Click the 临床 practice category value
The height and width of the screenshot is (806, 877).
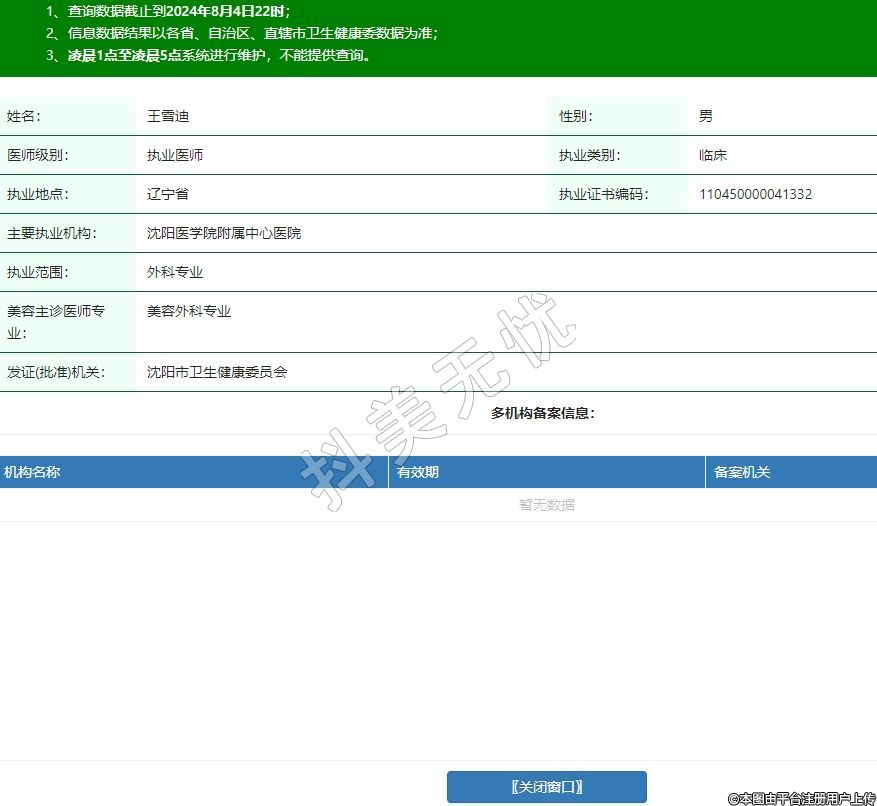click(713, 155)
